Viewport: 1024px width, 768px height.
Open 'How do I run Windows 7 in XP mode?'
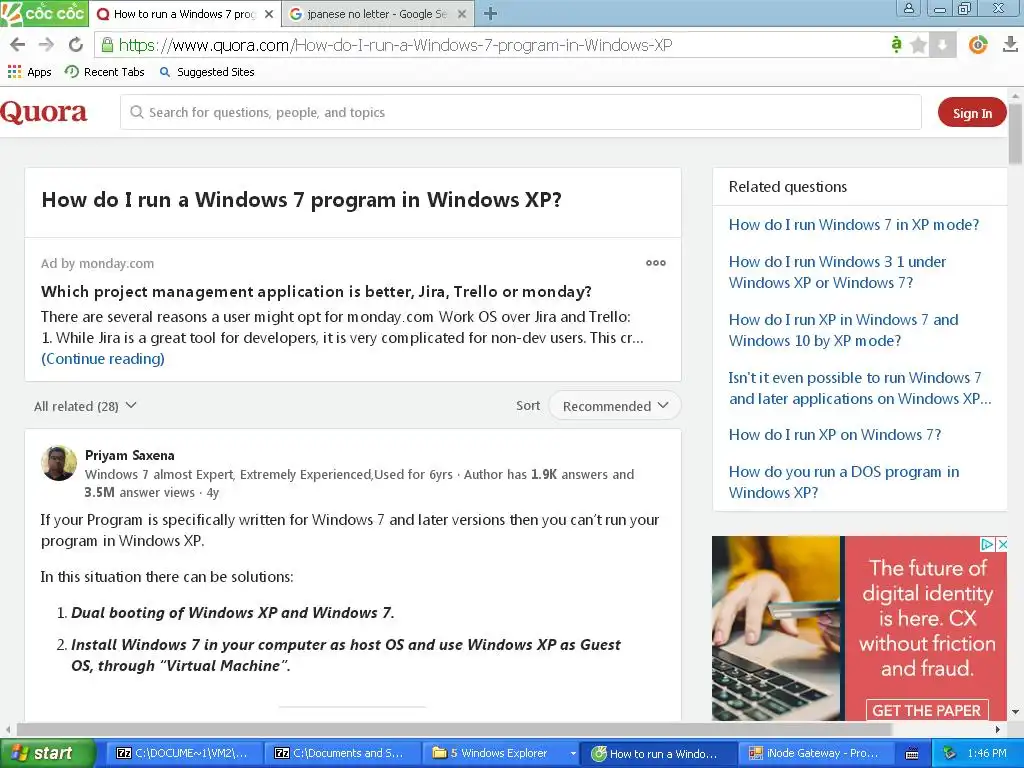point(854,225)
